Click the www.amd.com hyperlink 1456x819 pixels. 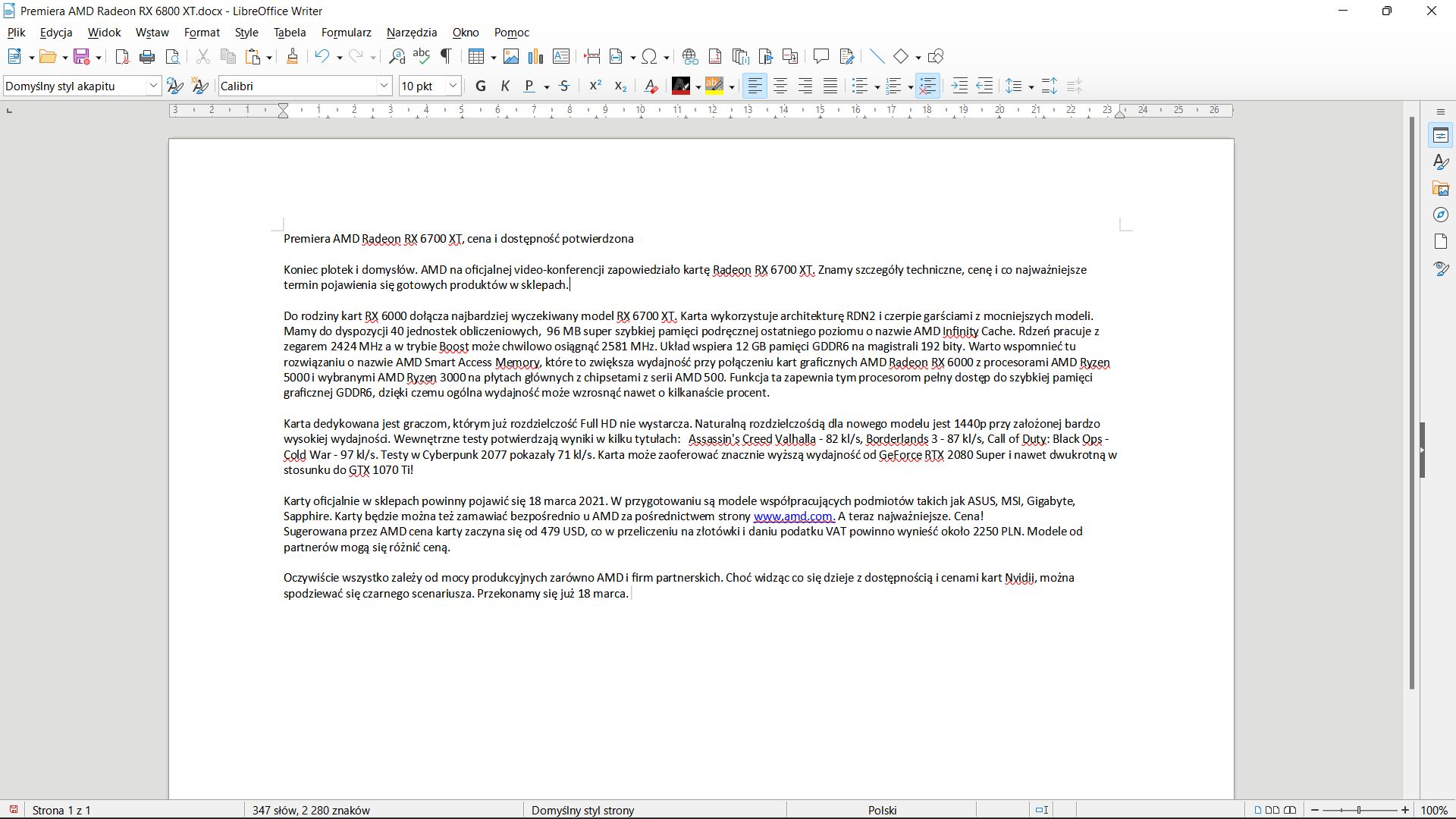click(x=792, y=516)
